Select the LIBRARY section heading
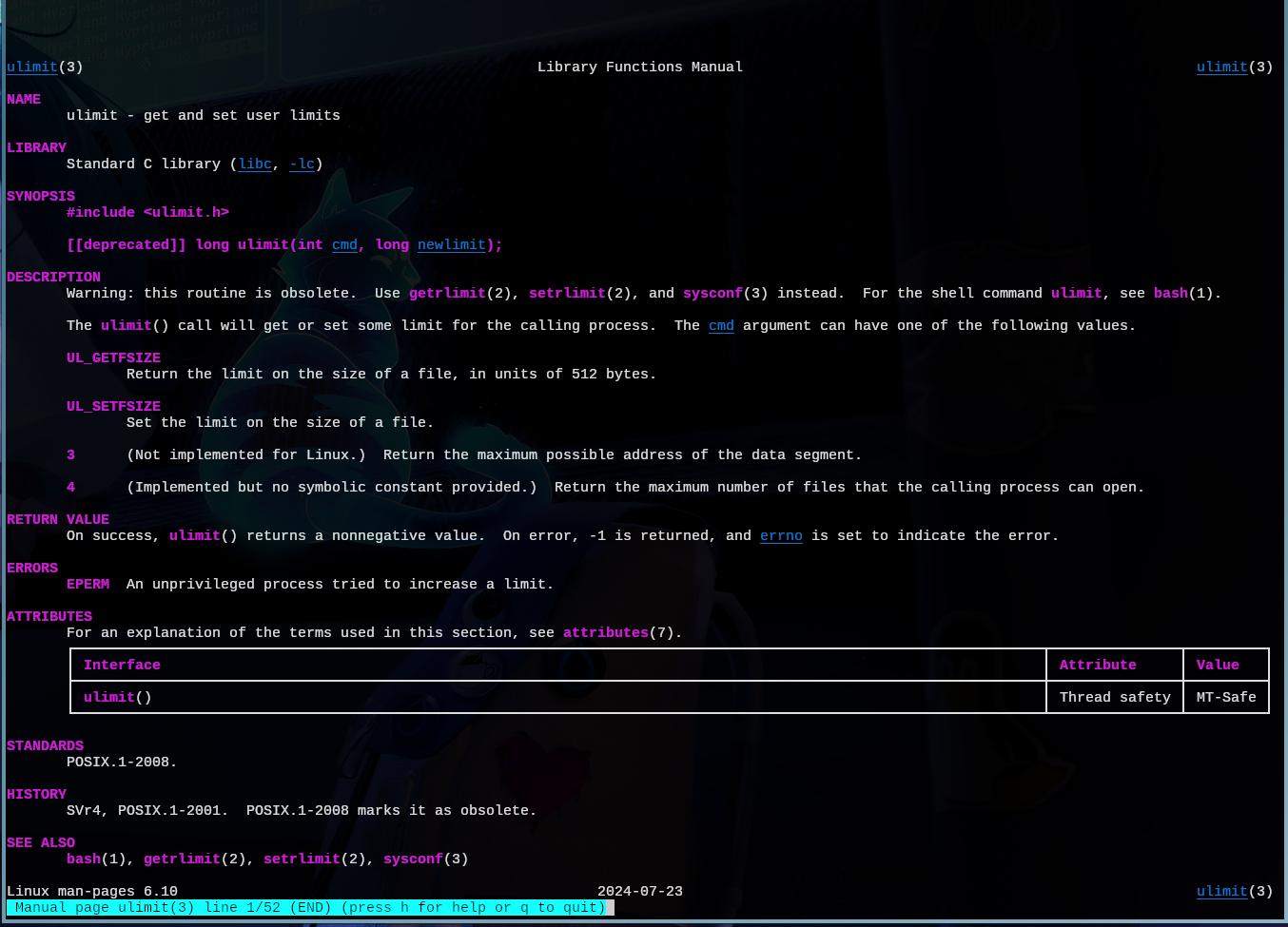This screenshot has height=927, width=1288. pyautogui.click(x=36, y=148)
